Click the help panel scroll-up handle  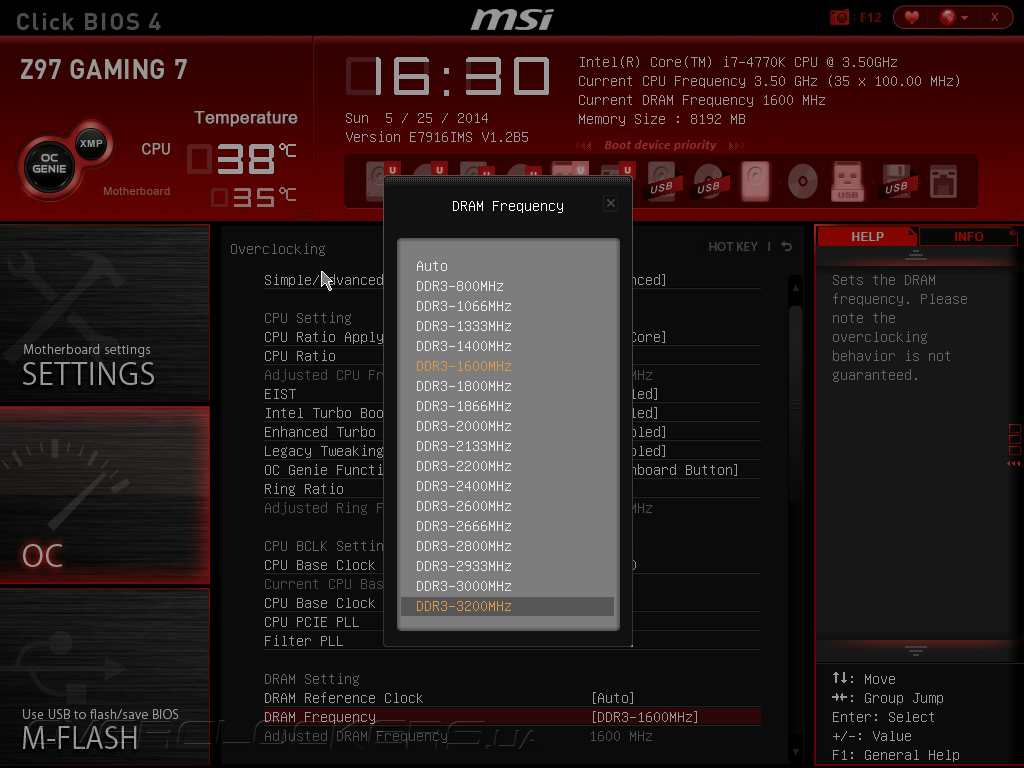(x=916, y=255)
